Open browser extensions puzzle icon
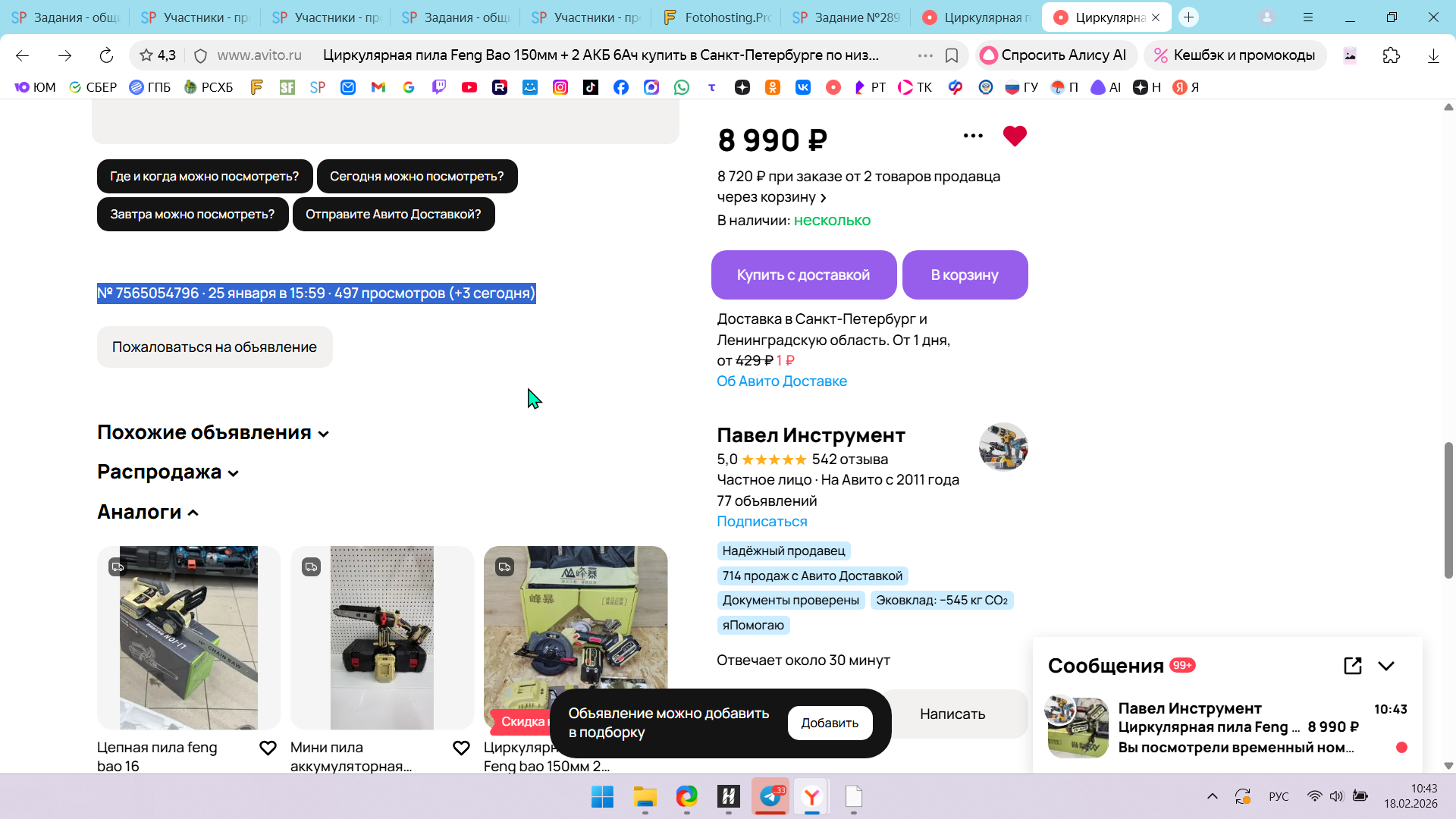 [x=1391, y=55]
